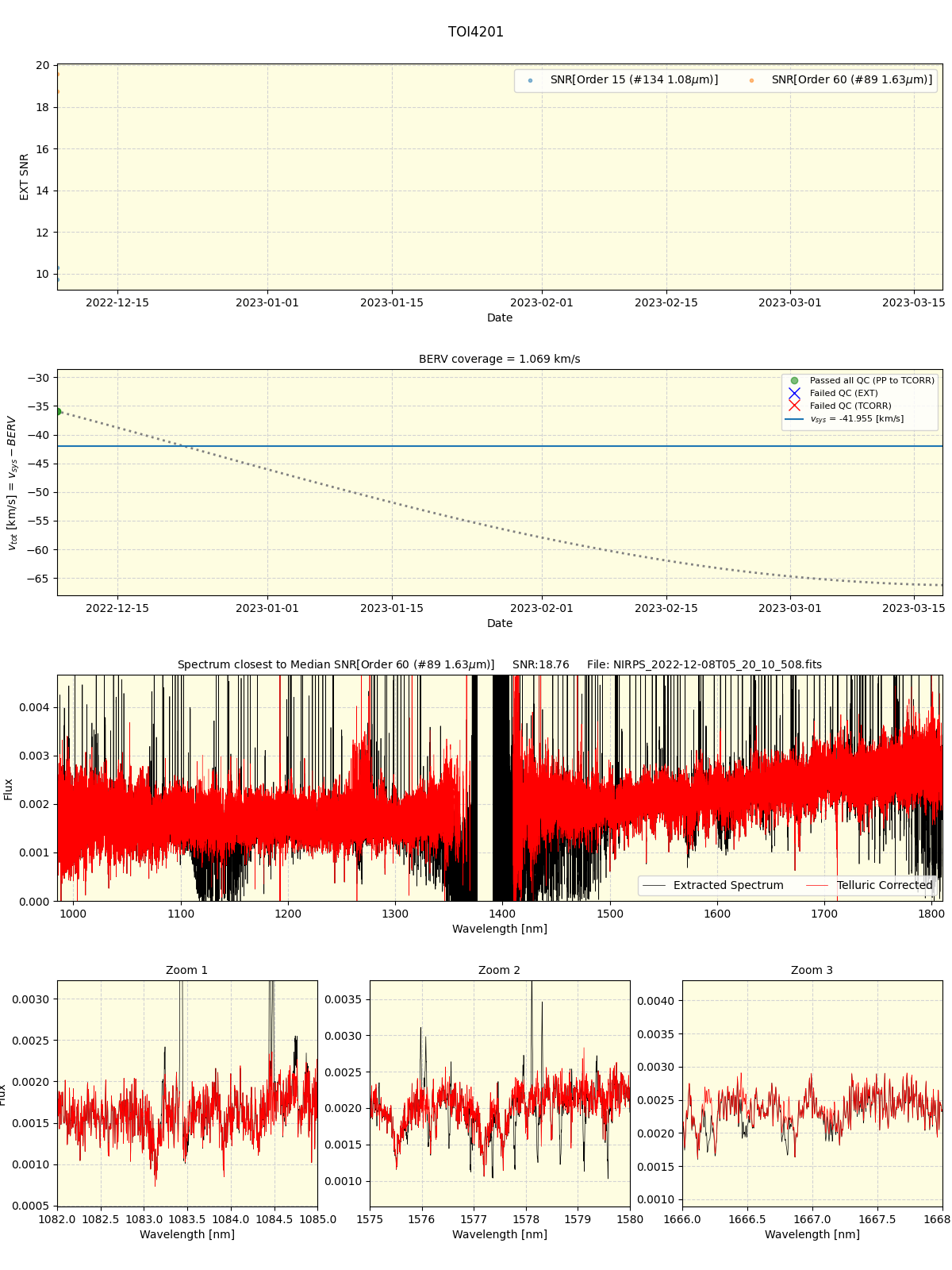Click the BERV coverage = 1.069 km/s title

tap(500, 360)
